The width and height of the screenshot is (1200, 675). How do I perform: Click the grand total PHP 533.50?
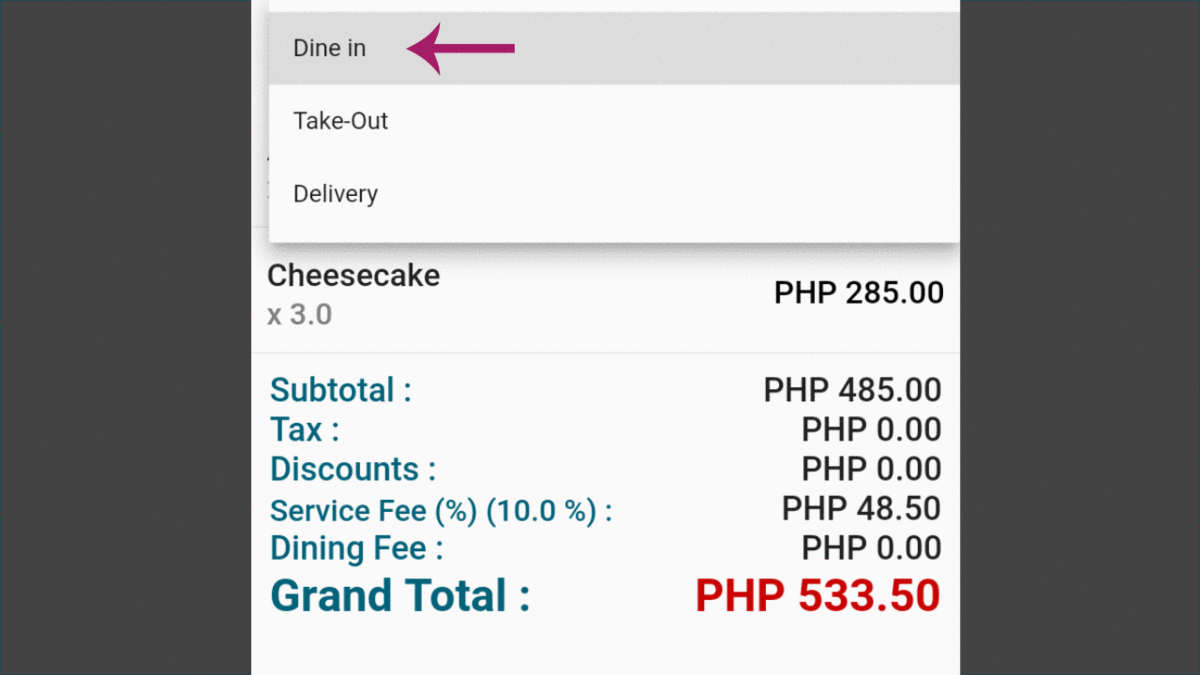[x=818, y=596]
